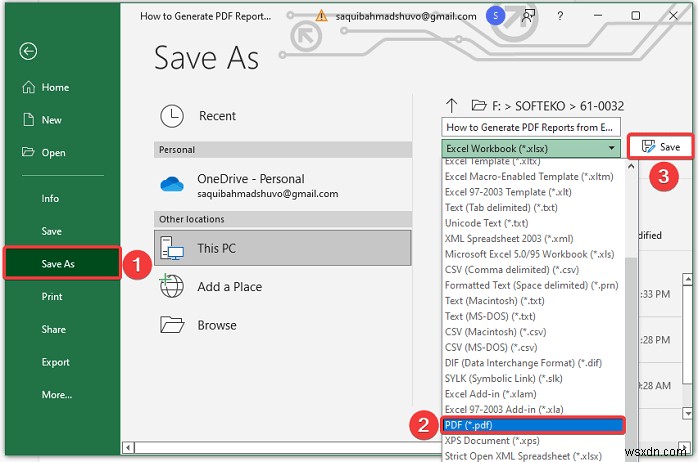Maximize the Excel window
The image size is (698, 462).
pos(636,16)
